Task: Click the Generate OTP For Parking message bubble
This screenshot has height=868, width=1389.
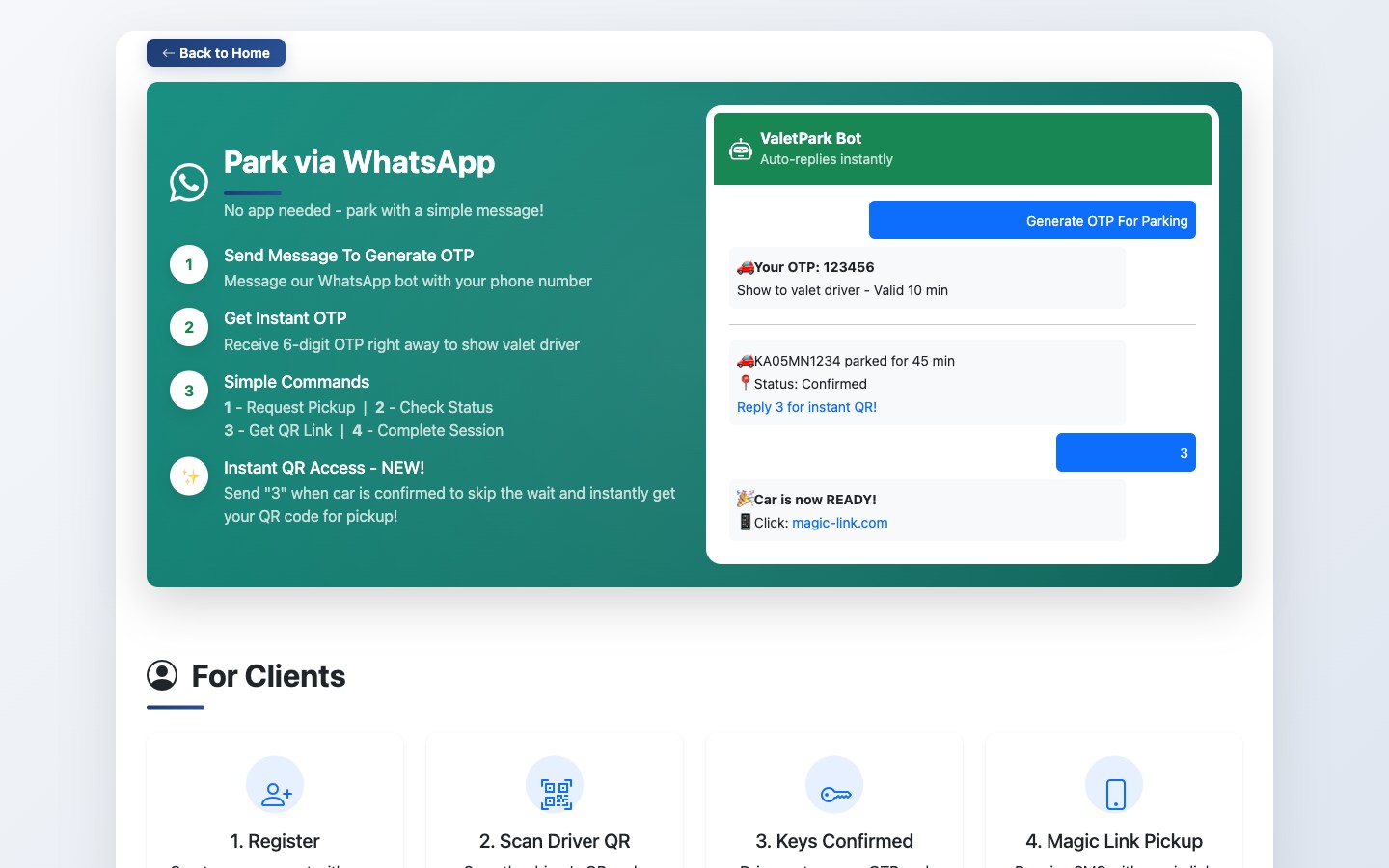Action: pos(1032,220)
